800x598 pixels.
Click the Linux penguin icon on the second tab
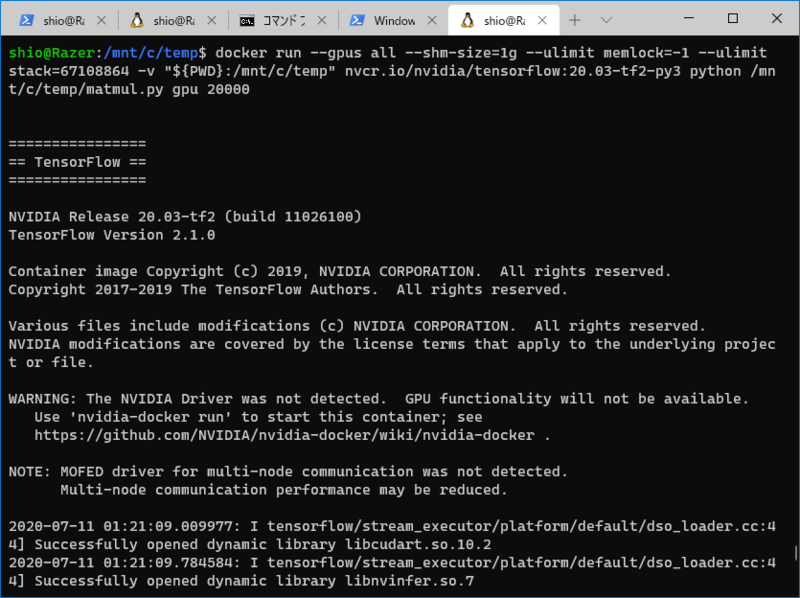click(x=135, y=18)
